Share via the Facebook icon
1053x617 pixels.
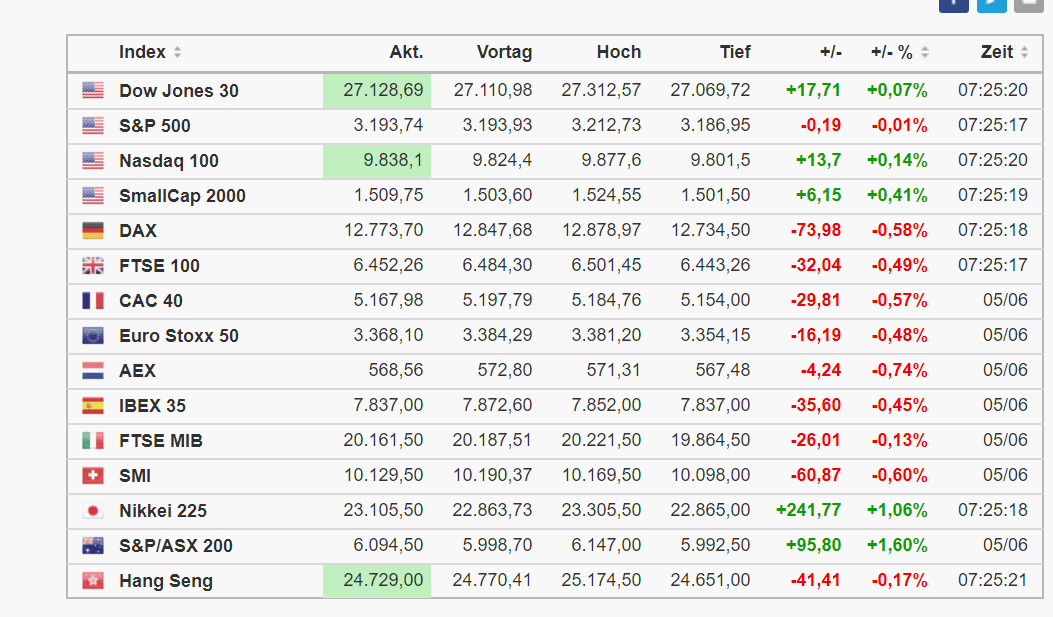point(954,3)
